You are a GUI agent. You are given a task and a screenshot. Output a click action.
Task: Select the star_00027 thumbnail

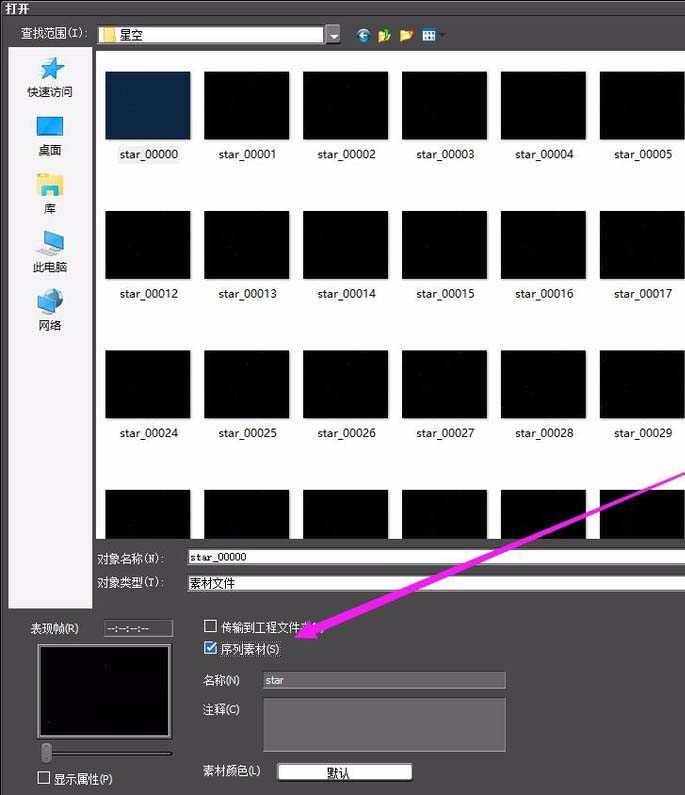pos(445,384)
